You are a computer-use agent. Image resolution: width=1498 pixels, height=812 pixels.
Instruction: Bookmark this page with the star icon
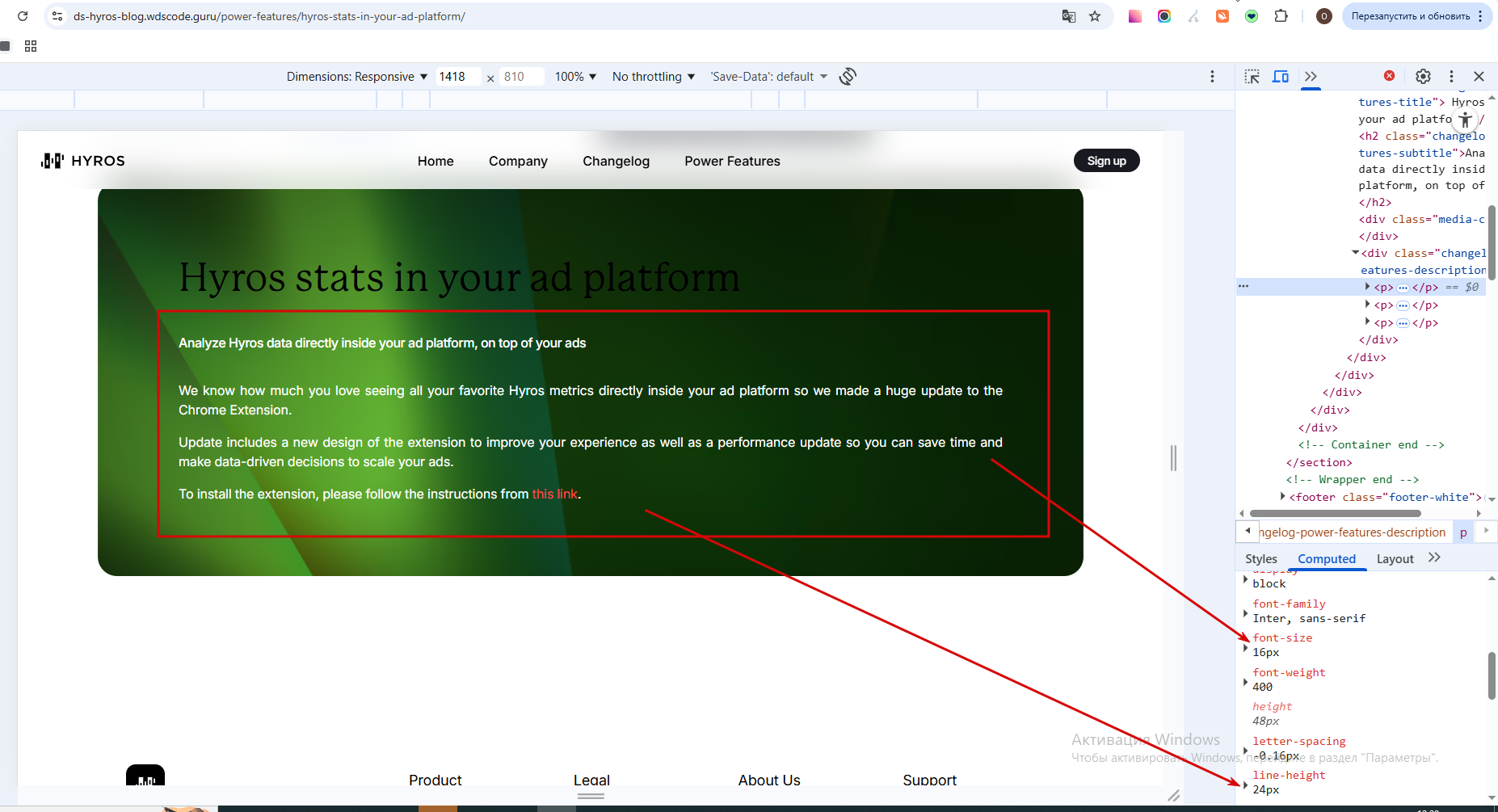pyautogui.click(x=1095, y=16)
